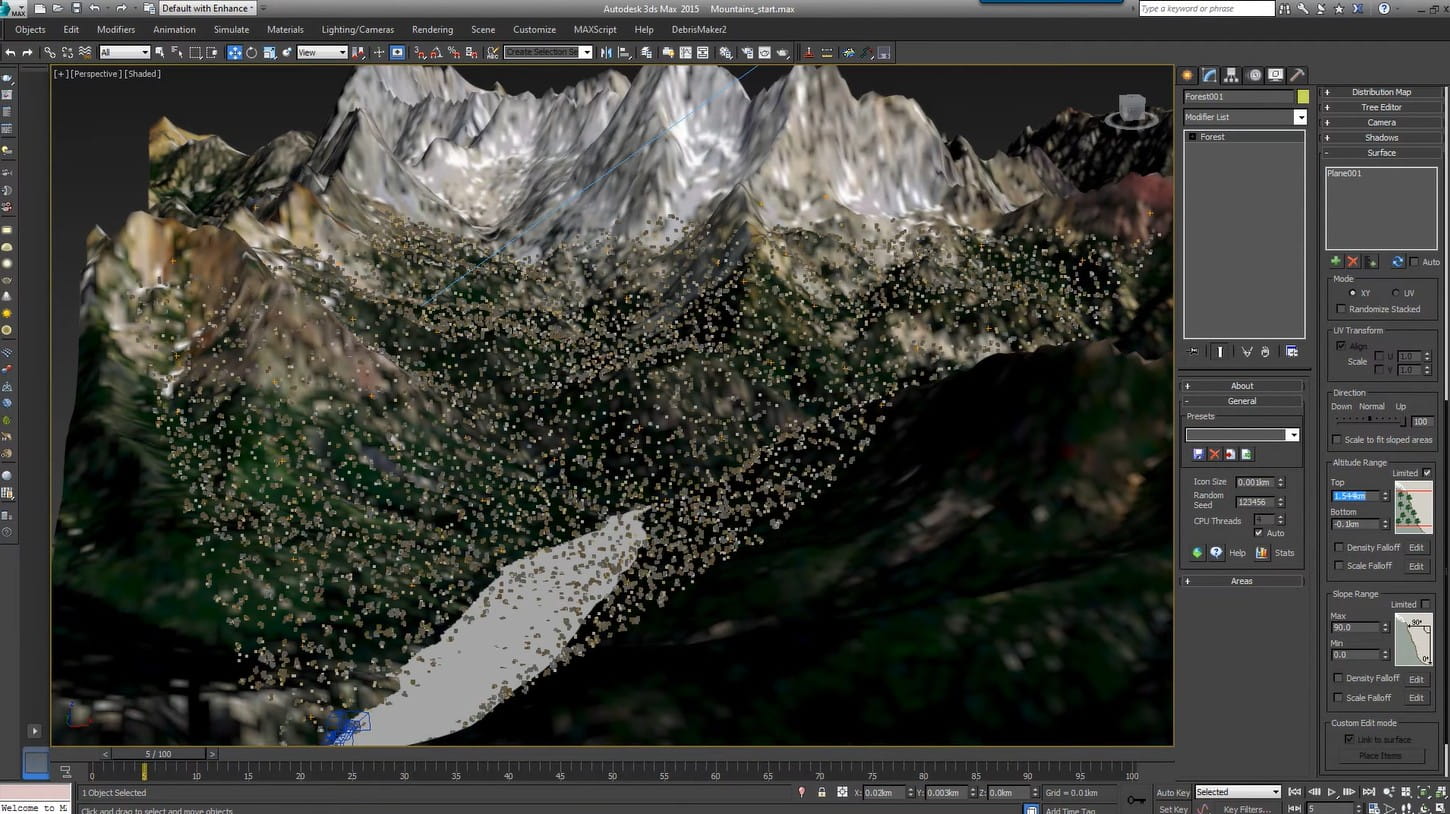Click the Set Key key icon
The image size is (1450, 814).
coord(1136,799)
